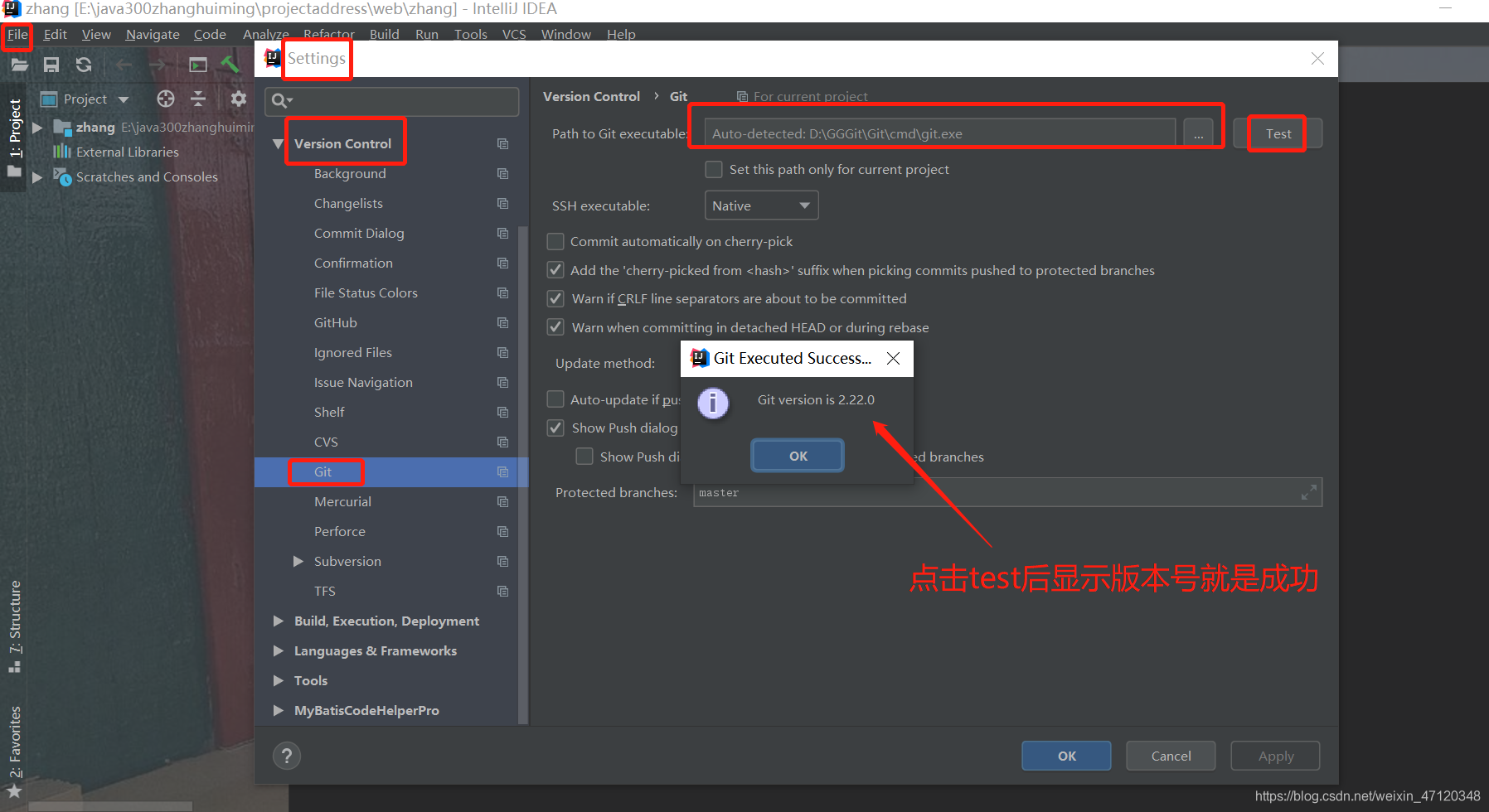The height and width of the screenshot is (812, 1489).
Task: Click the project-level icon beside Shelf
Action: pyautogui.click(x=502, y=412)
